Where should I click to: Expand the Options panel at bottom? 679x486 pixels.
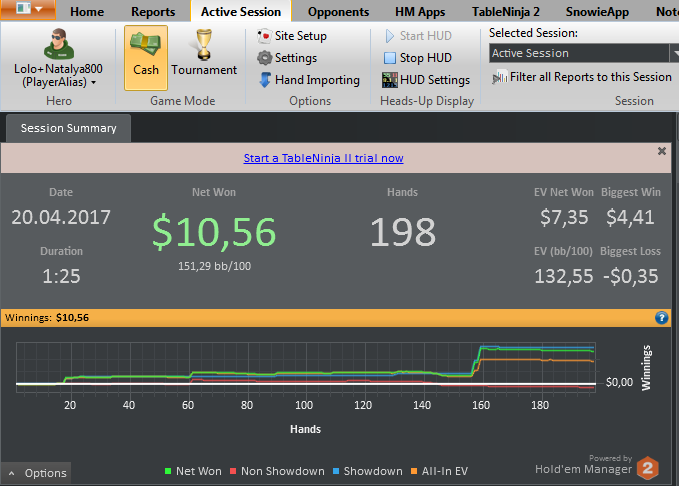36,473
